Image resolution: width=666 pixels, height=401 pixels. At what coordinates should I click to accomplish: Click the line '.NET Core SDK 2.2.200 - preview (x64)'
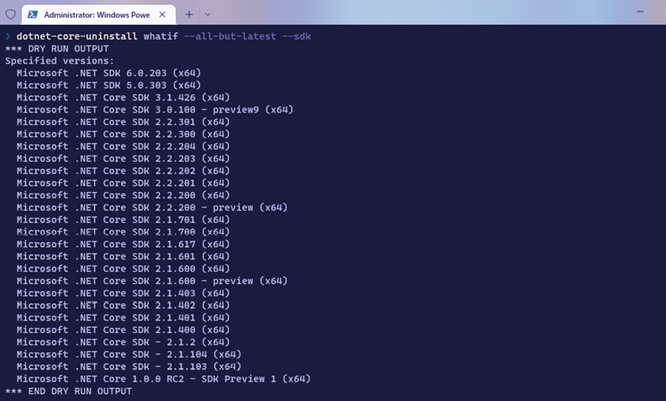pos(152,208)
